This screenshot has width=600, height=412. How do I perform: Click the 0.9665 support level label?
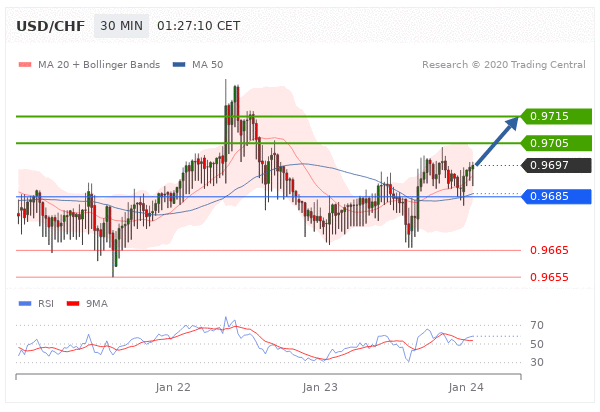click(x=549, y=250)
